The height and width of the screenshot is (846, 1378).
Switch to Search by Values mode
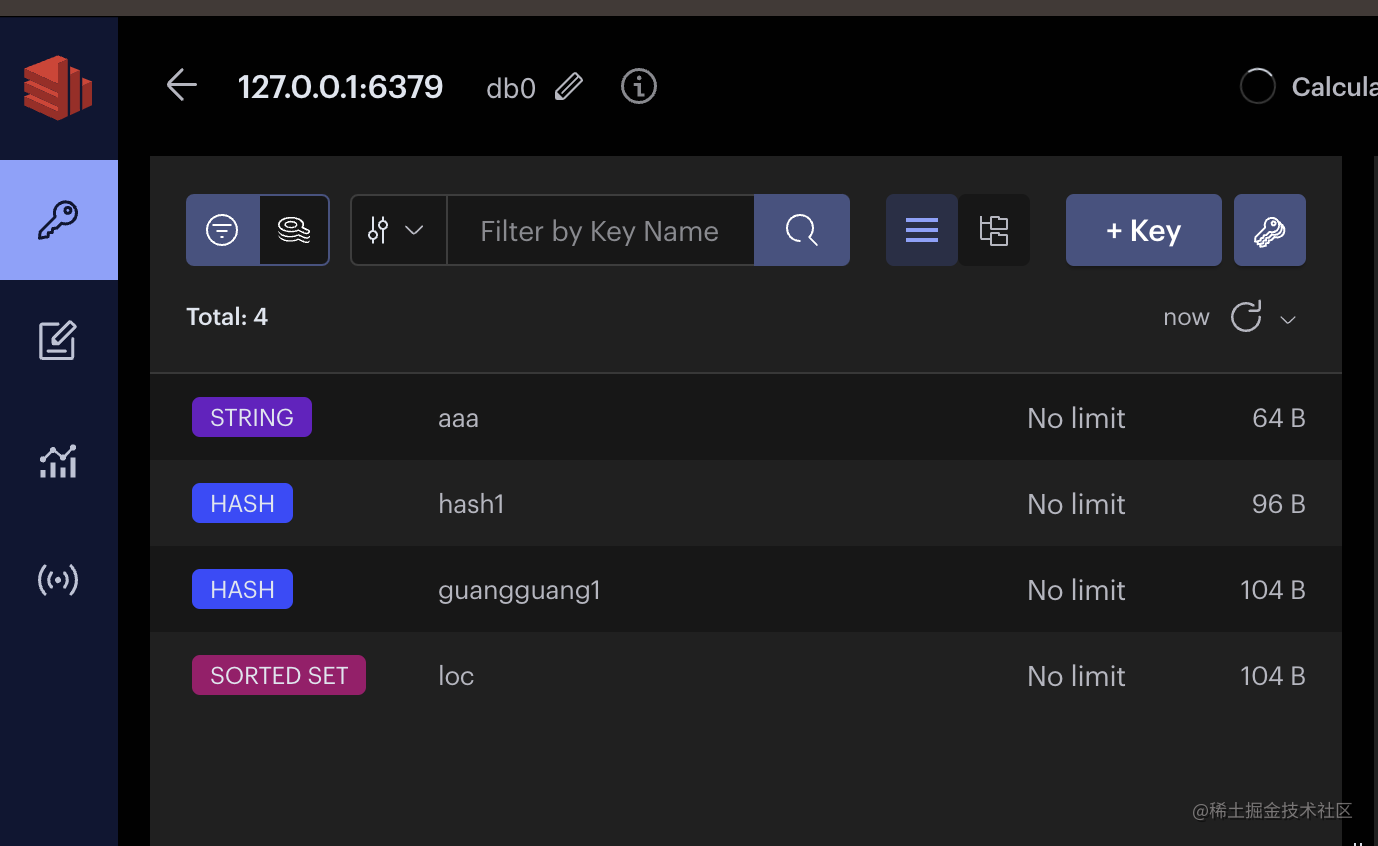pyautogui.click(x=294, y=230)
